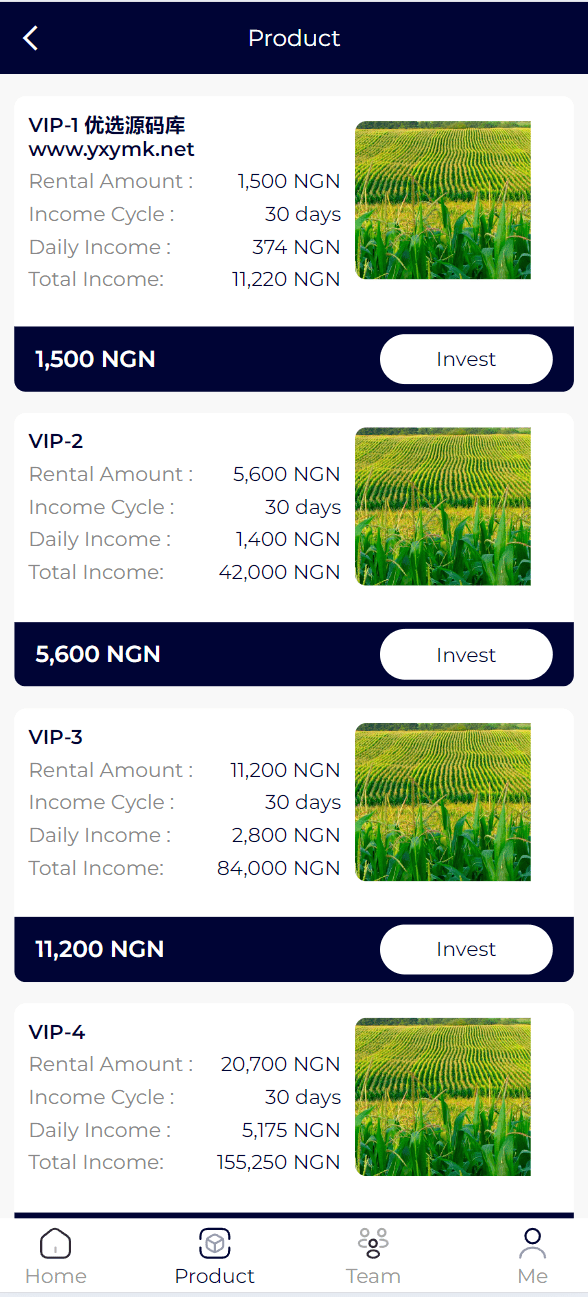
Task: Click the Product page header title
Action: click(294, 38)
